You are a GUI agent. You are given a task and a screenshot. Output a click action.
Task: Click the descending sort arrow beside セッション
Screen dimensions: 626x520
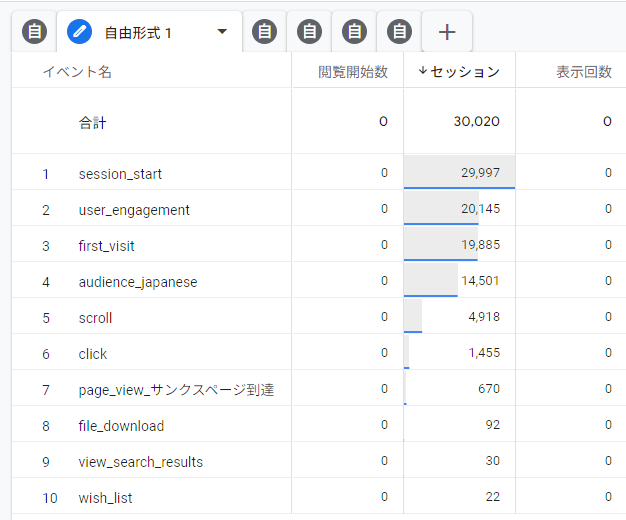pos(423,71)
